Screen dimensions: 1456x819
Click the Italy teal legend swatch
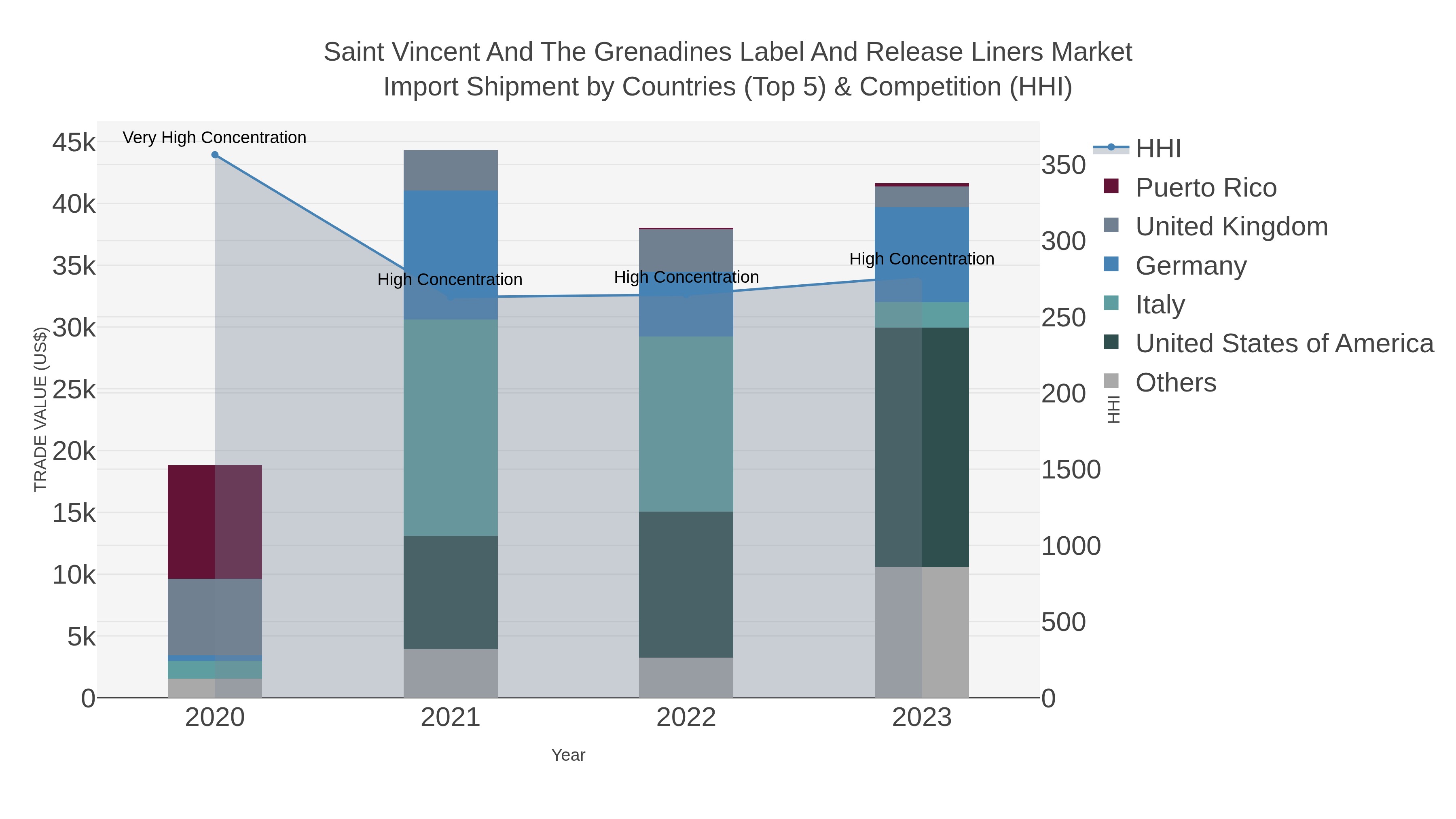click(x=1111, y=303)
